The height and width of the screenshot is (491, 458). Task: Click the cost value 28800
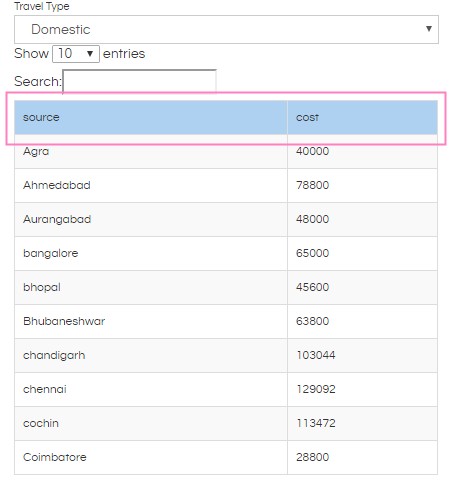(x=312, y=457)
